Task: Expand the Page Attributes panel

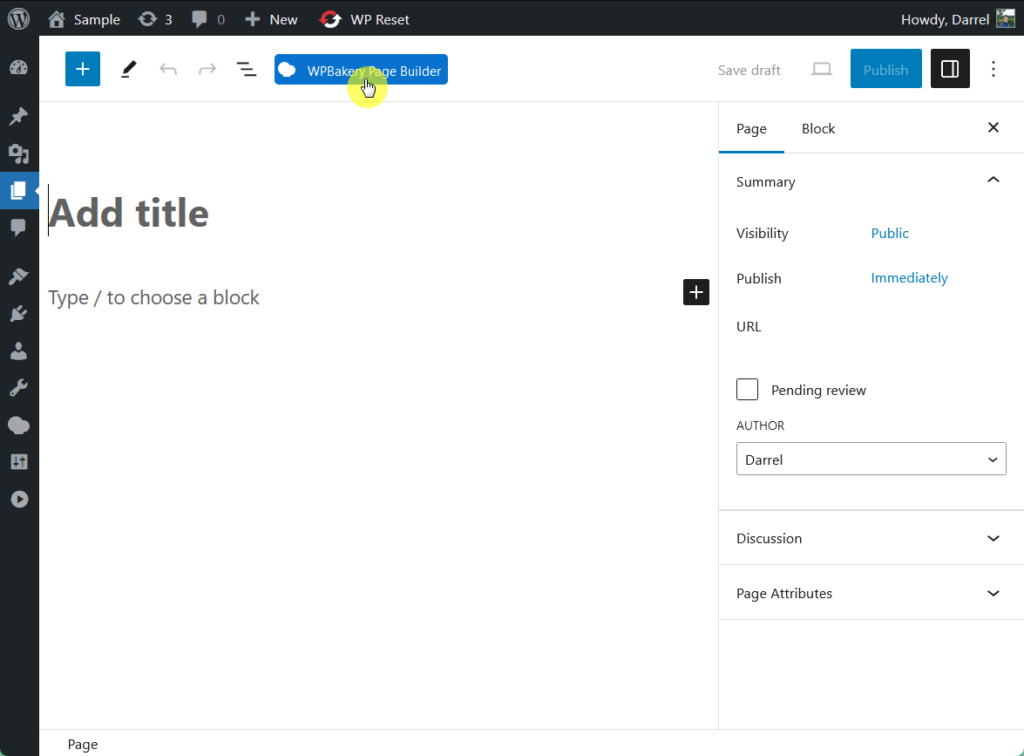Action: [871, 593]
